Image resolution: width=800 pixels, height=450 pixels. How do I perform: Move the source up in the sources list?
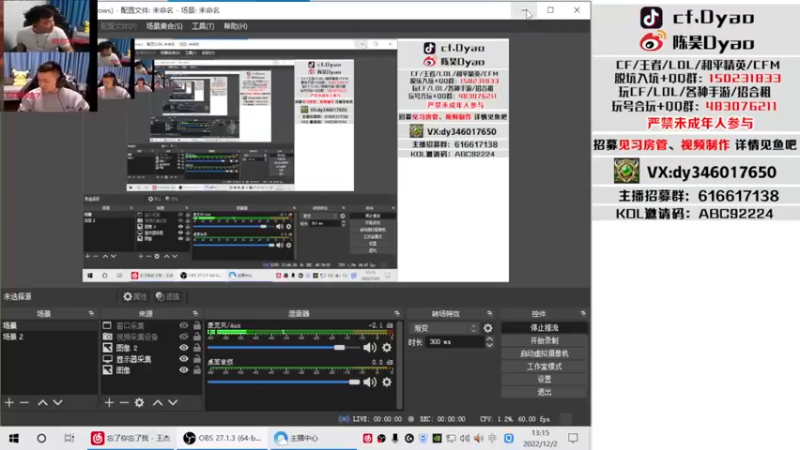coord(158,403)
